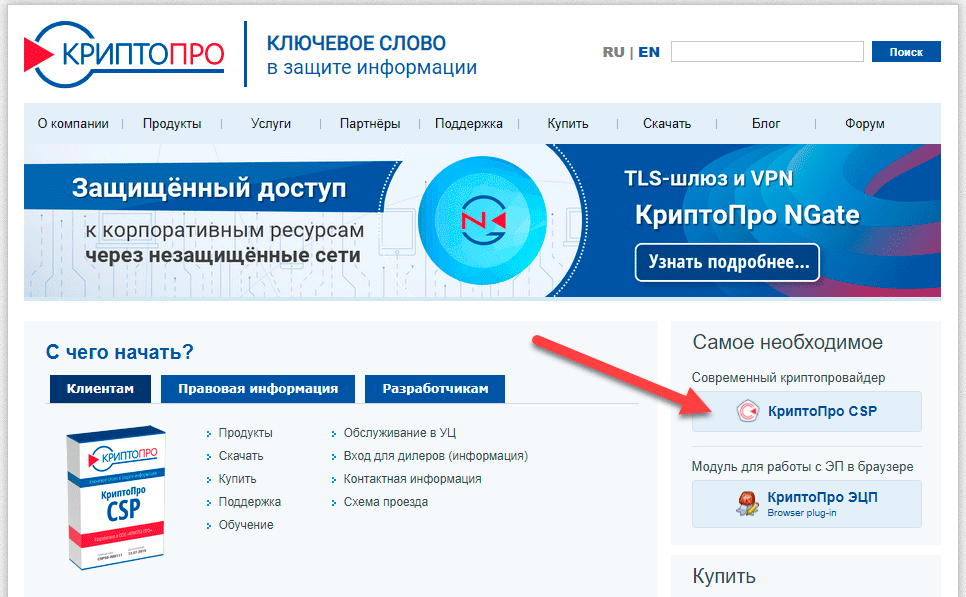966x597 pixels.
Task: Open the О компании menu
Action: pyautogui.click(x=73, y=124)
